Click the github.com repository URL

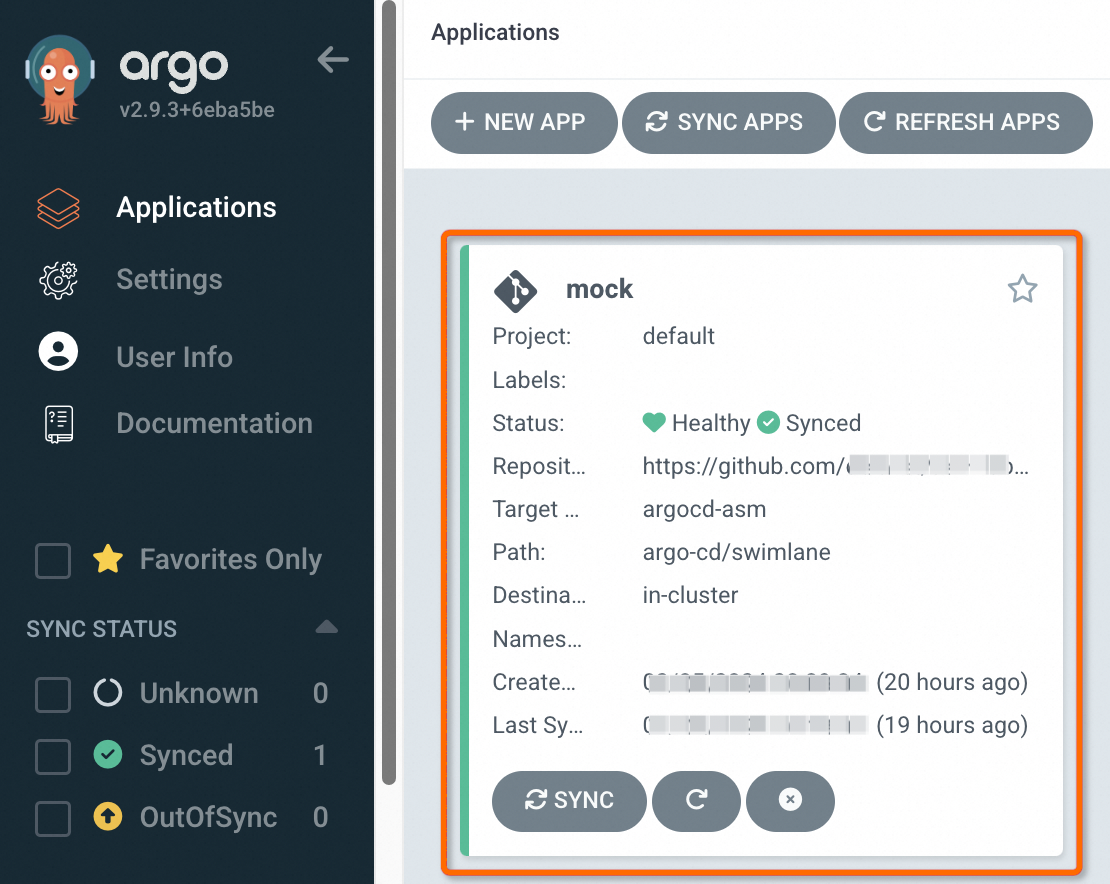835,466
